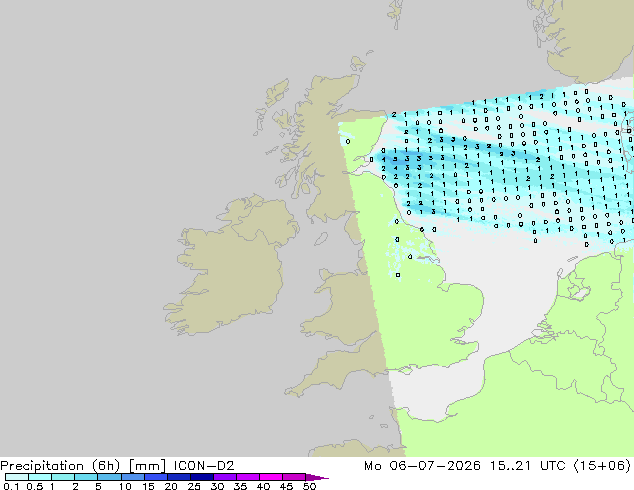
Task: Click the '25' legend value
Action: click(194, 486)
